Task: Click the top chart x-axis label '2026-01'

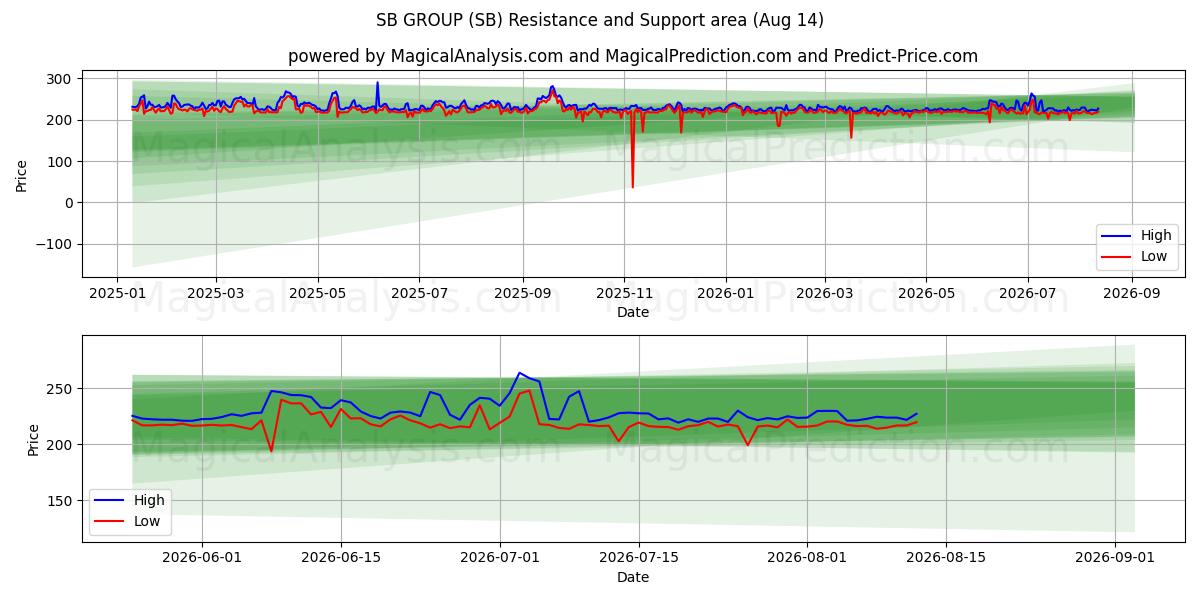Action: point(726,294)
